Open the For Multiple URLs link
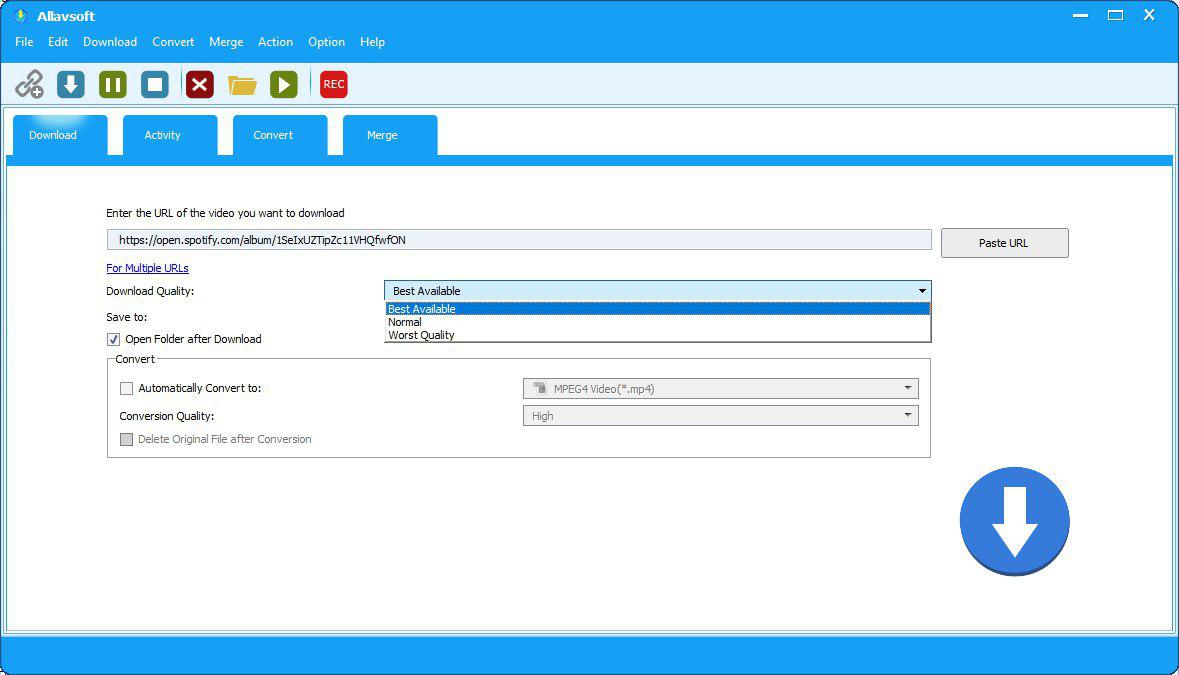 pyautogui.click(x=147, y=268)
